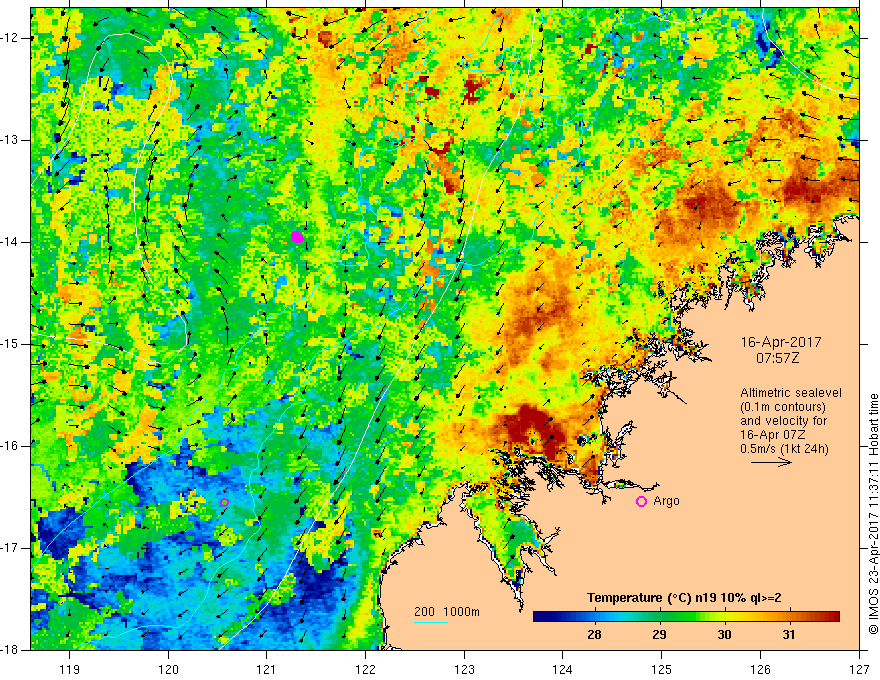Click the '-14' latitude axis label
The height and width of the screenshot is (680, 880).
click(10, 242)
